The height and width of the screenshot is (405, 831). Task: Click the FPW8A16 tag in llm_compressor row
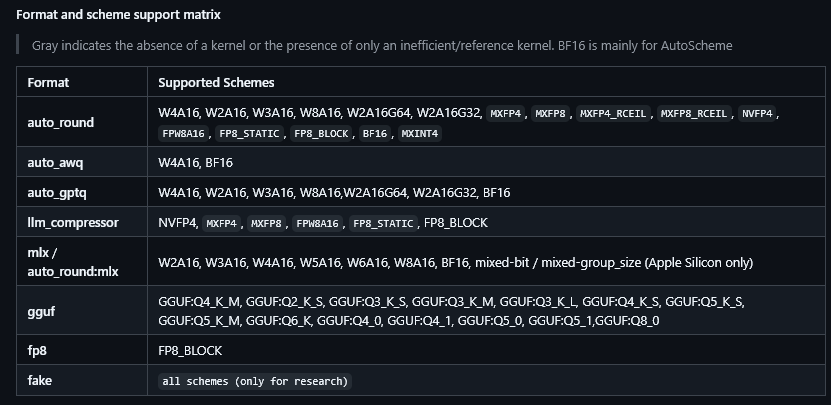point(317,223)
